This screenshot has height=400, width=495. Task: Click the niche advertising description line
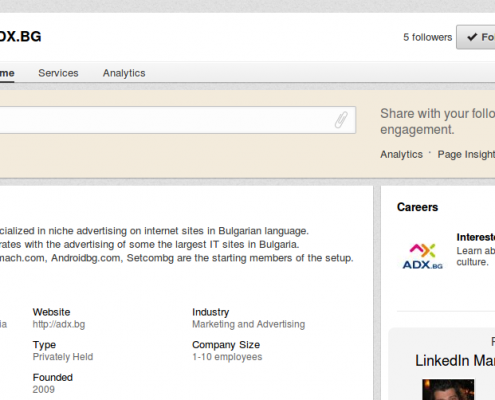coord(154,231)
